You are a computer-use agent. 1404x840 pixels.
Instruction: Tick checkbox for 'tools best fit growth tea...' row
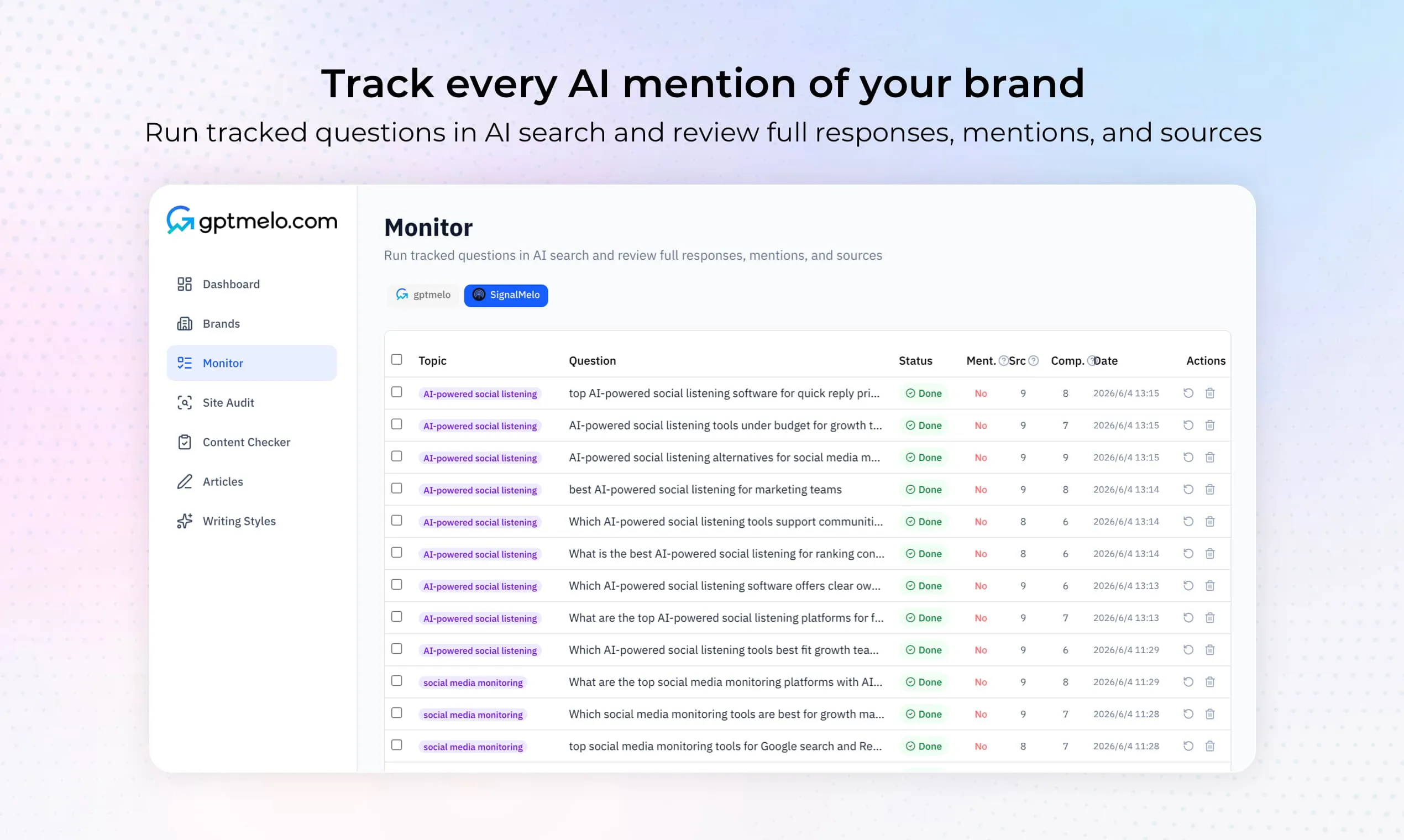(x=397, y=649)
